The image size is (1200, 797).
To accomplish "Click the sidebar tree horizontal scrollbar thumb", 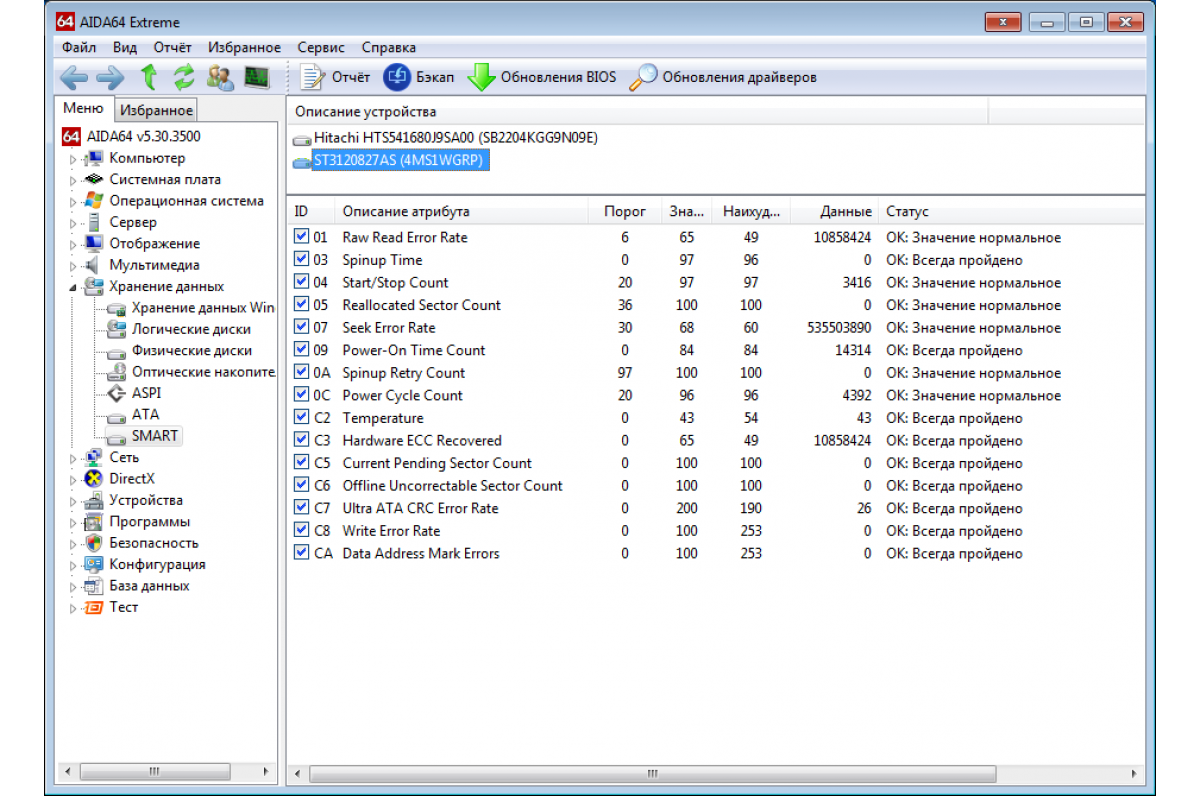I will click(x=153, y=771).
